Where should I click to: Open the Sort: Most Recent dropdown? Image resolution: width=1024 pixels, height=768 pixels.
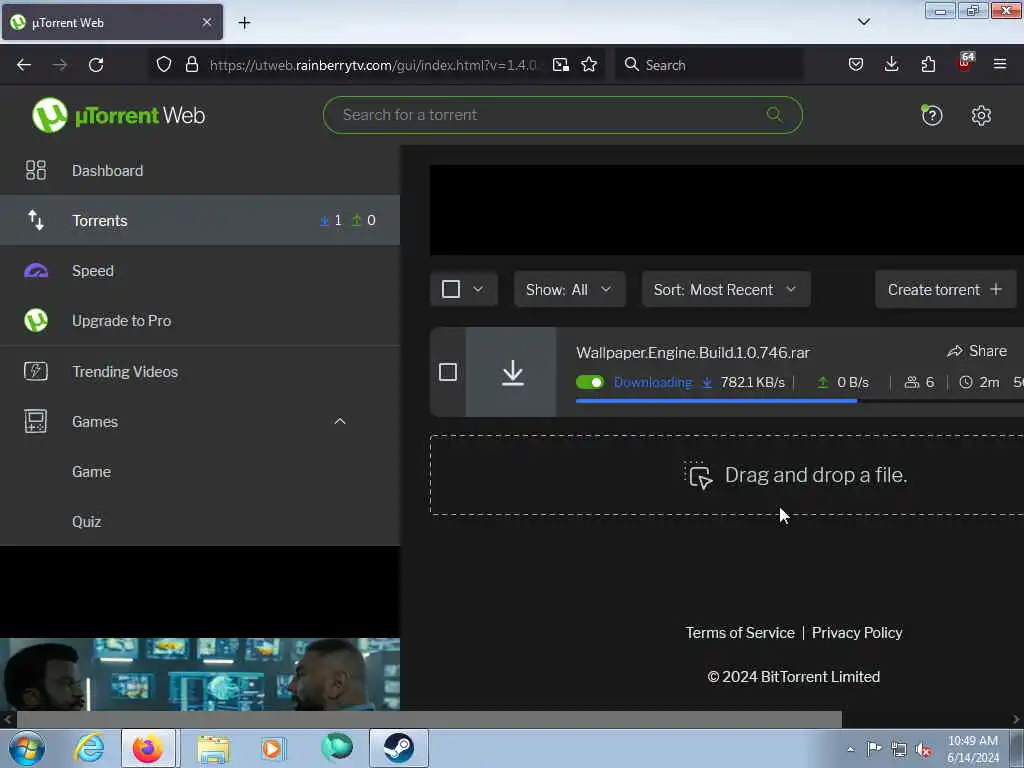coord(726,289)
